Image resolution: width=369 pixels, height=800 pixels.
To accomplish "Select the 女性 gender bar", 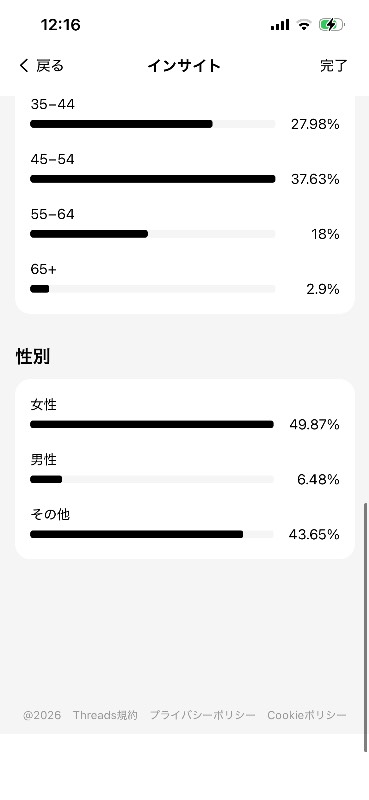I will pyautogui.click(x=152, y=424).
